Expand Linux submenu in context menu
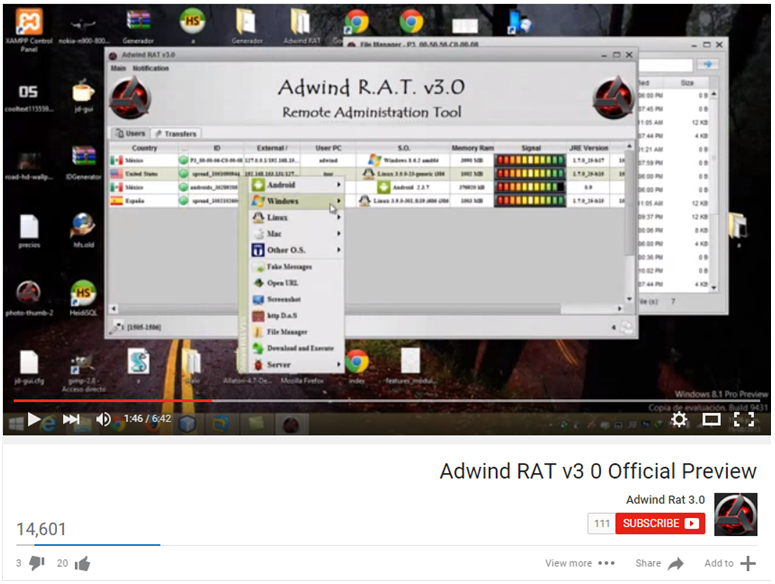Image resolution: width=775 pixels, height=584 pixels. click(296, 217)
